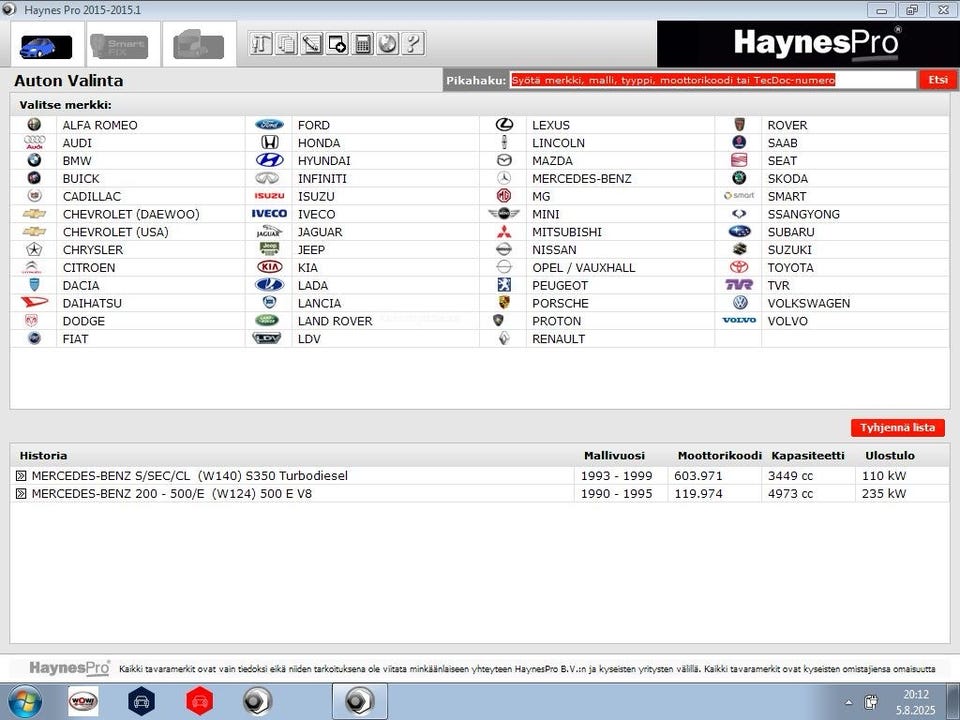Select the FIAT brand
960x720 pixels.
click(75, 339)
